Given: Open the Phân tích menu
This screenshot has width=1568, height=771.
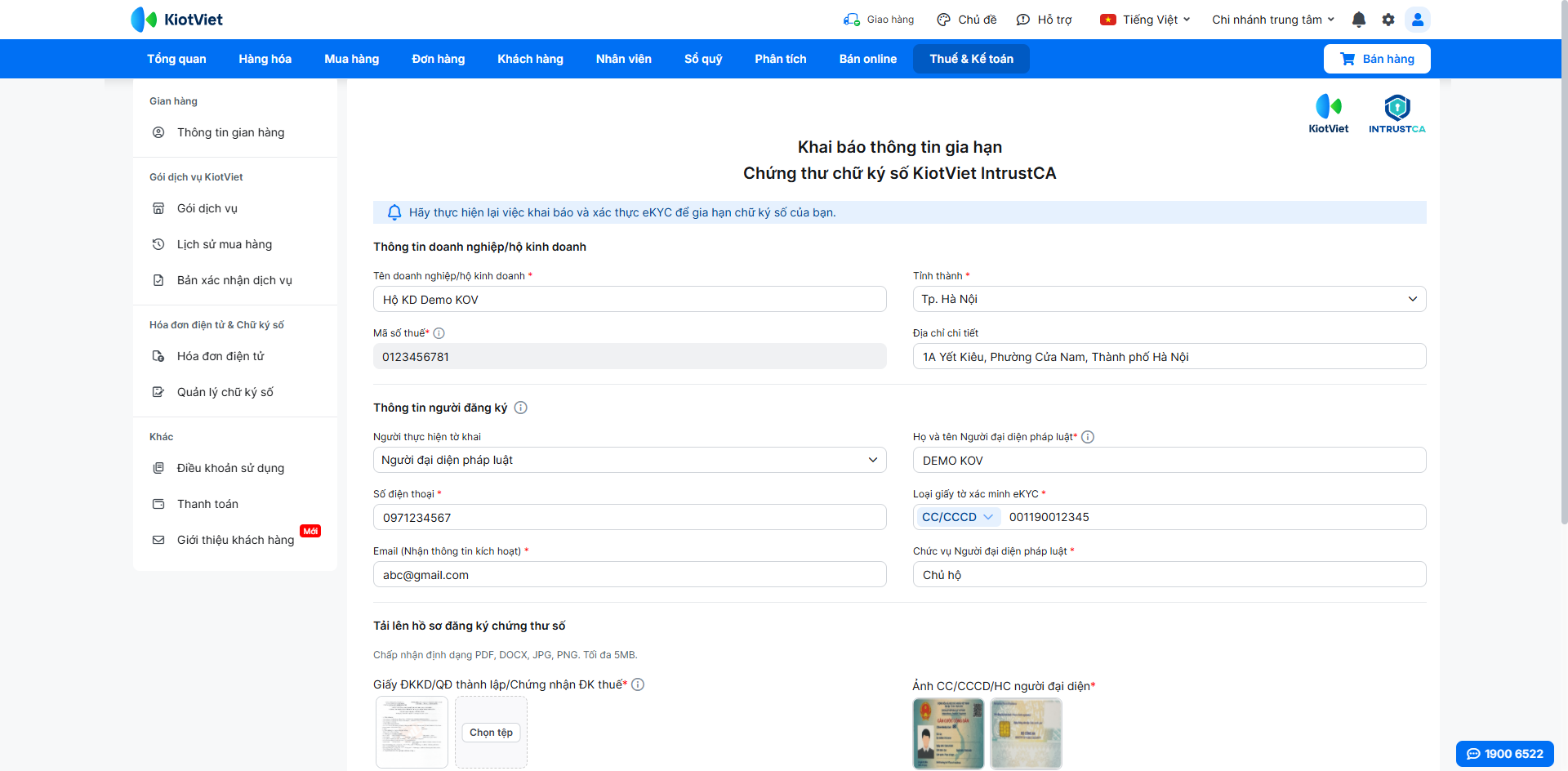Looking at the screenshot, I should (x=781, y=59).
